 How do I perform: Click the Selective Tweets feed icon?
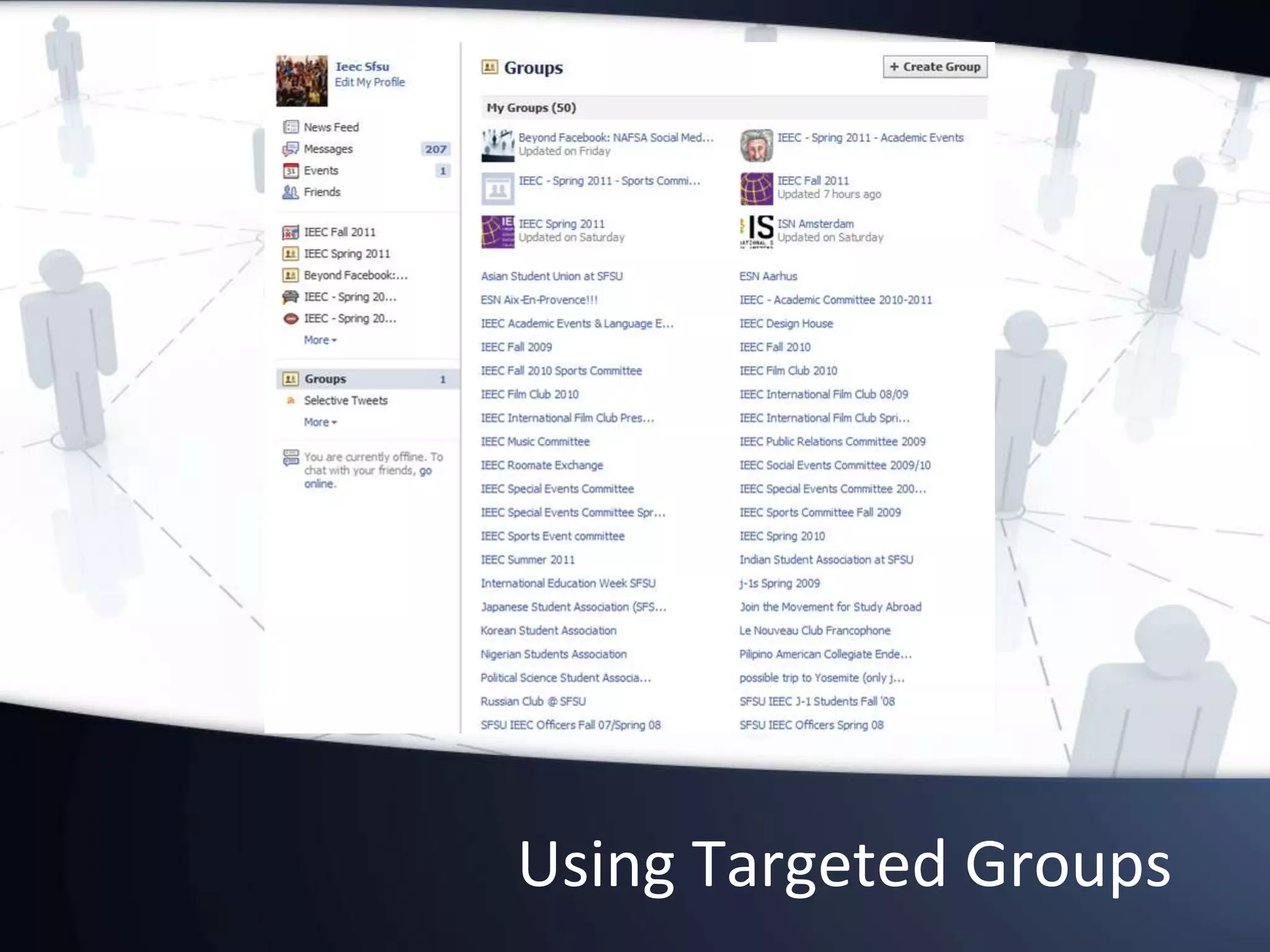pyautogui.click(x=290, y=400)
